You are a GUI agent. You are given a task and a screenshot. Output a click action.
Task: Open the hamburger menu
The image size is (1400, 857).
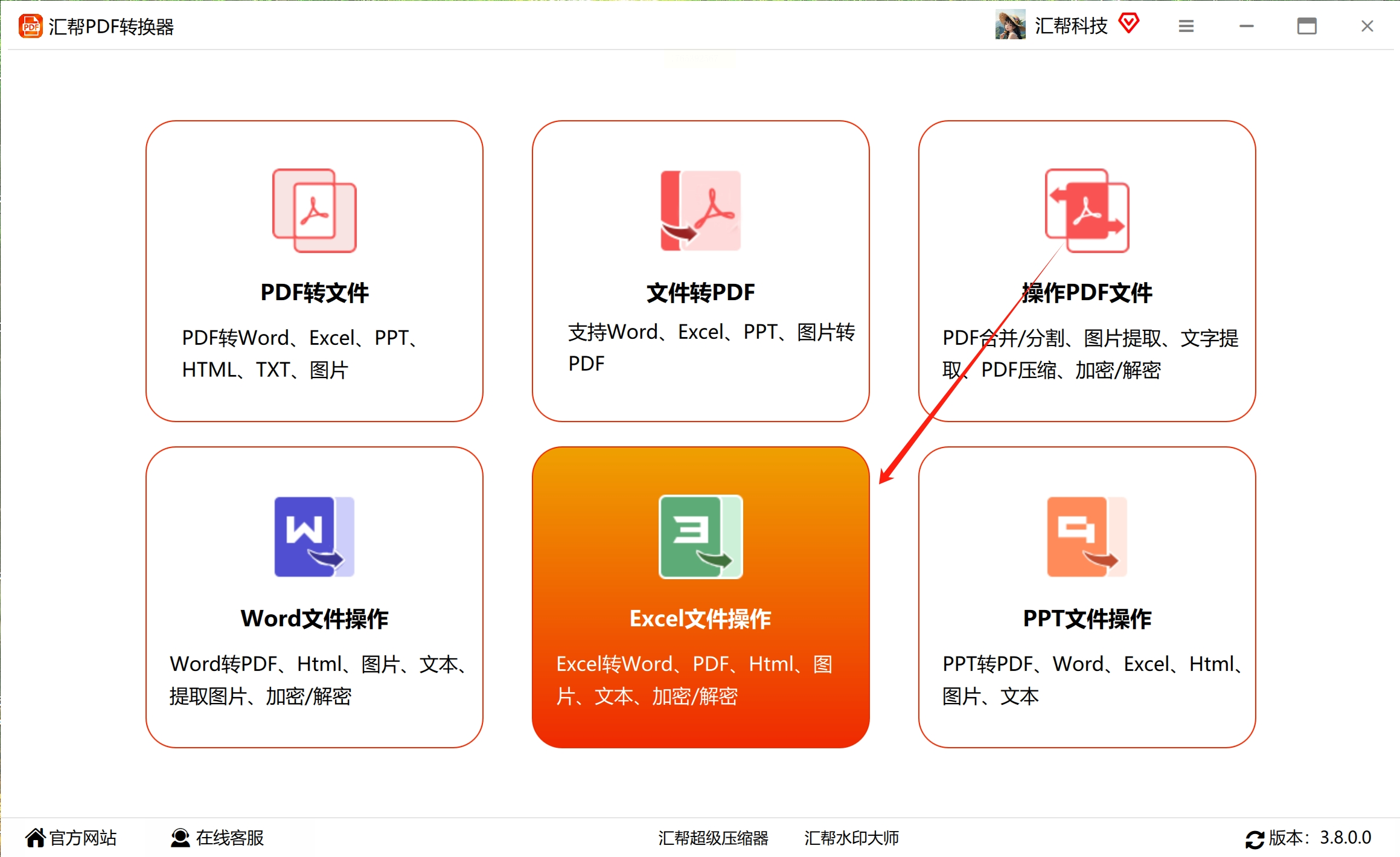point(1186,26)
